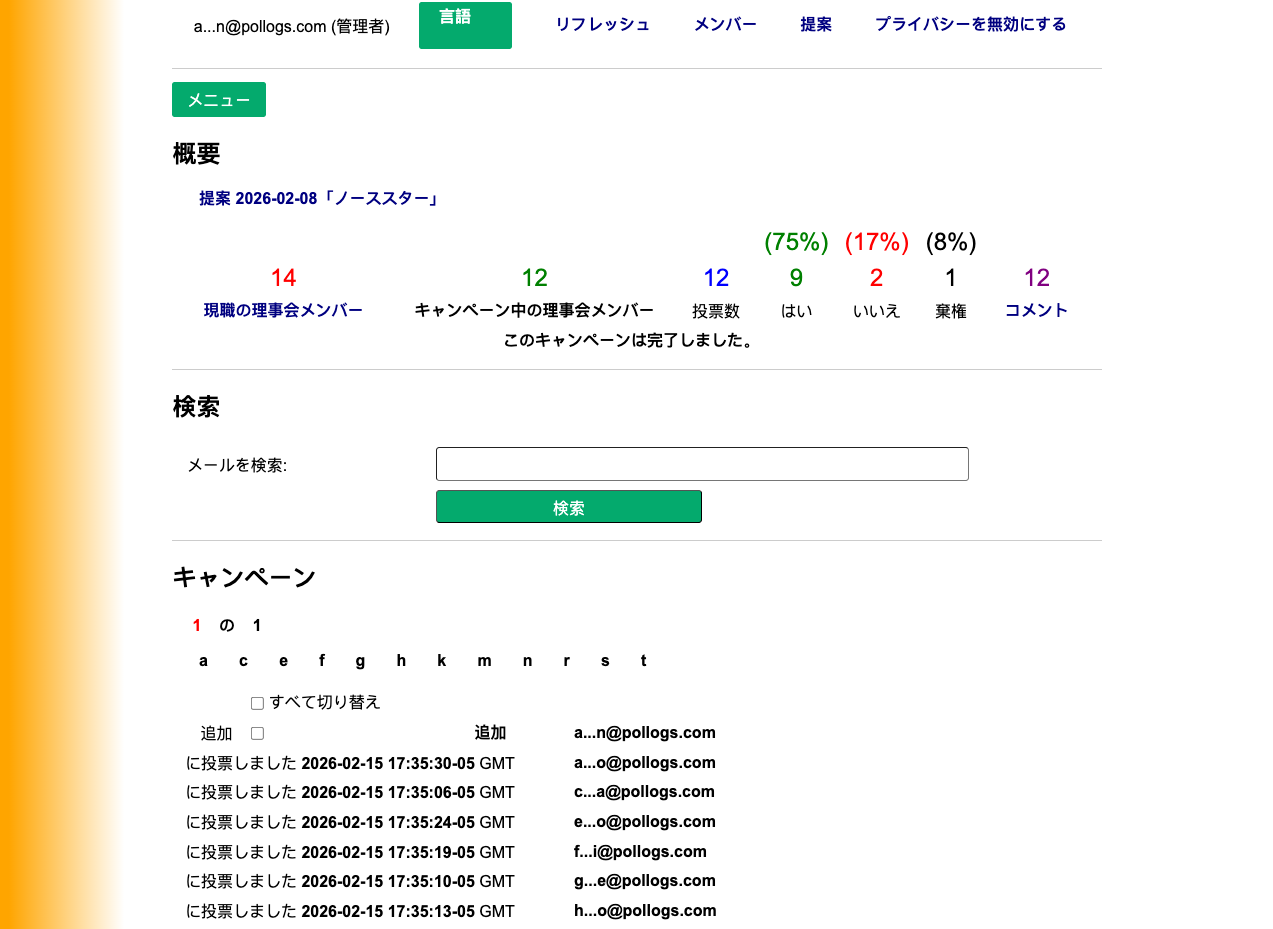Open the メンバー page
The height and width of the screenshot is (929, 1273).
pyautogui.click(x=724, y=24)
